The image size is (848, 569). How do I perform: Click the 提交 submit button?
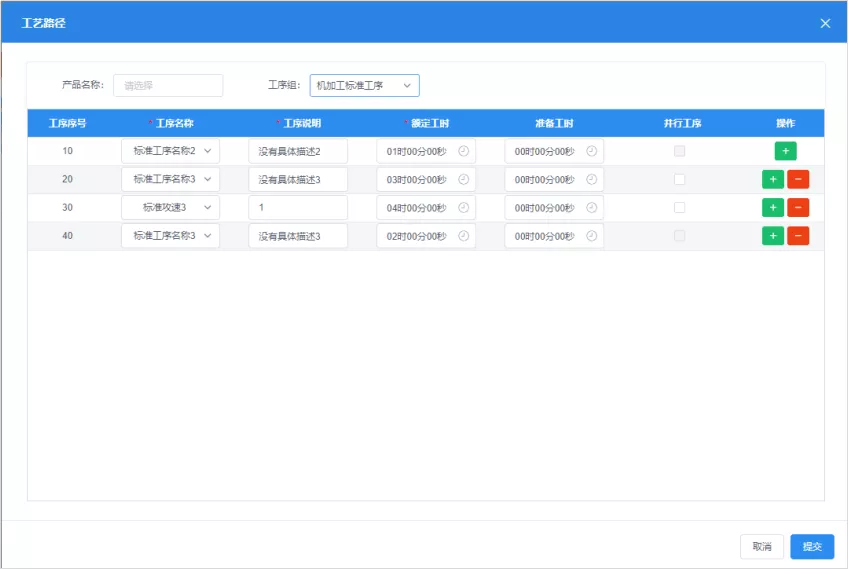[812, 546]
